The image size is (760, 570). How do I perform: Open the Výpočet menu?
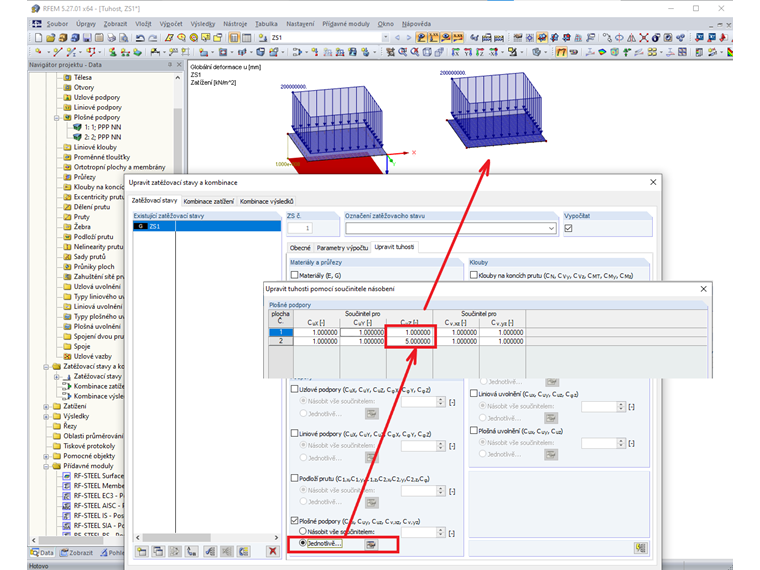point(171,24)
